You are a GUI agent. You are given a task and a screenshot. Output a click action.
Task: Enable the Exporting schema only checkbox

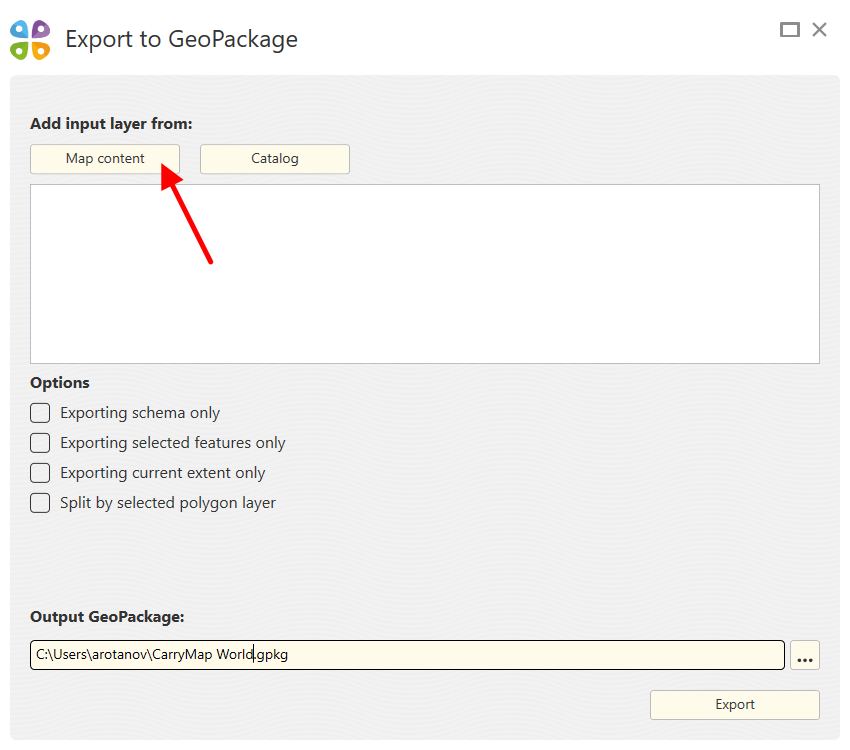[40, 413]
